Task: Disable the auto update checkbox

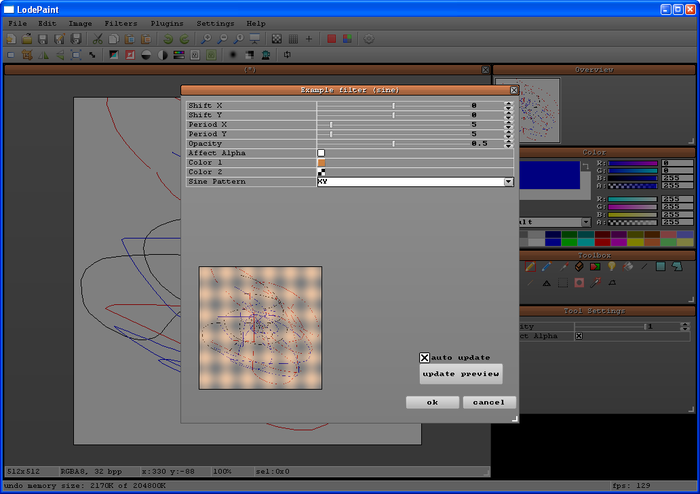Action: tap(425, 357)
